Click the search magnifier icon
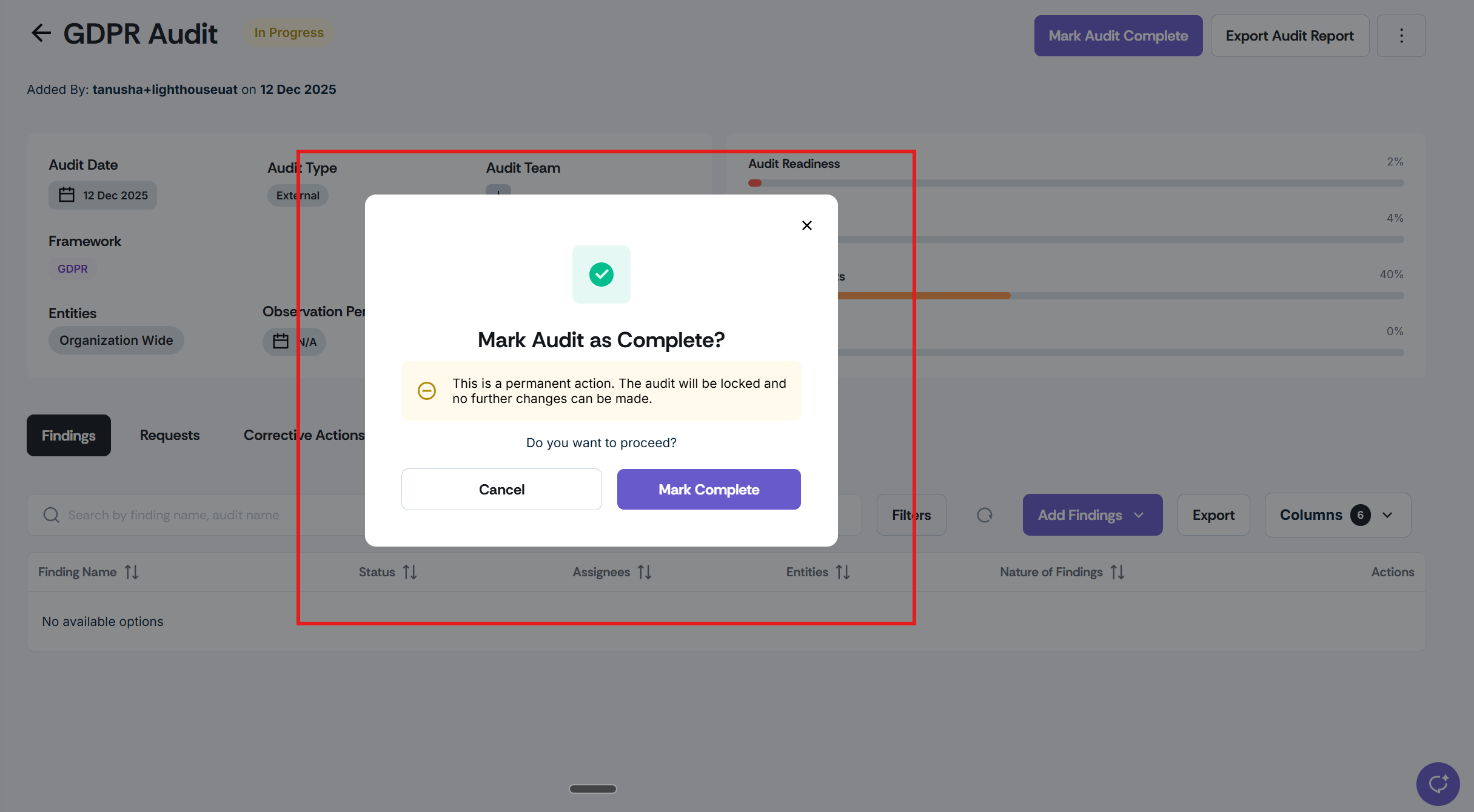The width and height of the screenshot is (1474, 812). [x=52, y=515]
